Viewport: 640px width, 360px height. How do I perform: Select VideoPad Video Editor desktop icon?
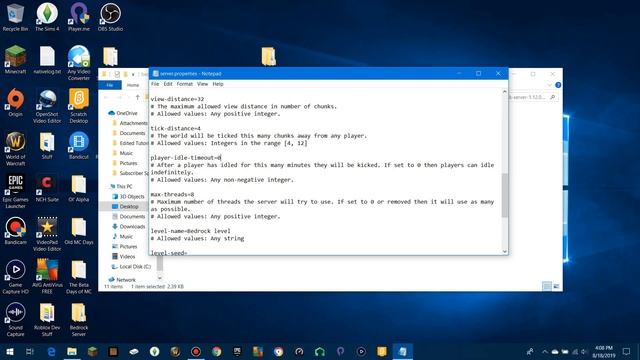click(47, 234)
